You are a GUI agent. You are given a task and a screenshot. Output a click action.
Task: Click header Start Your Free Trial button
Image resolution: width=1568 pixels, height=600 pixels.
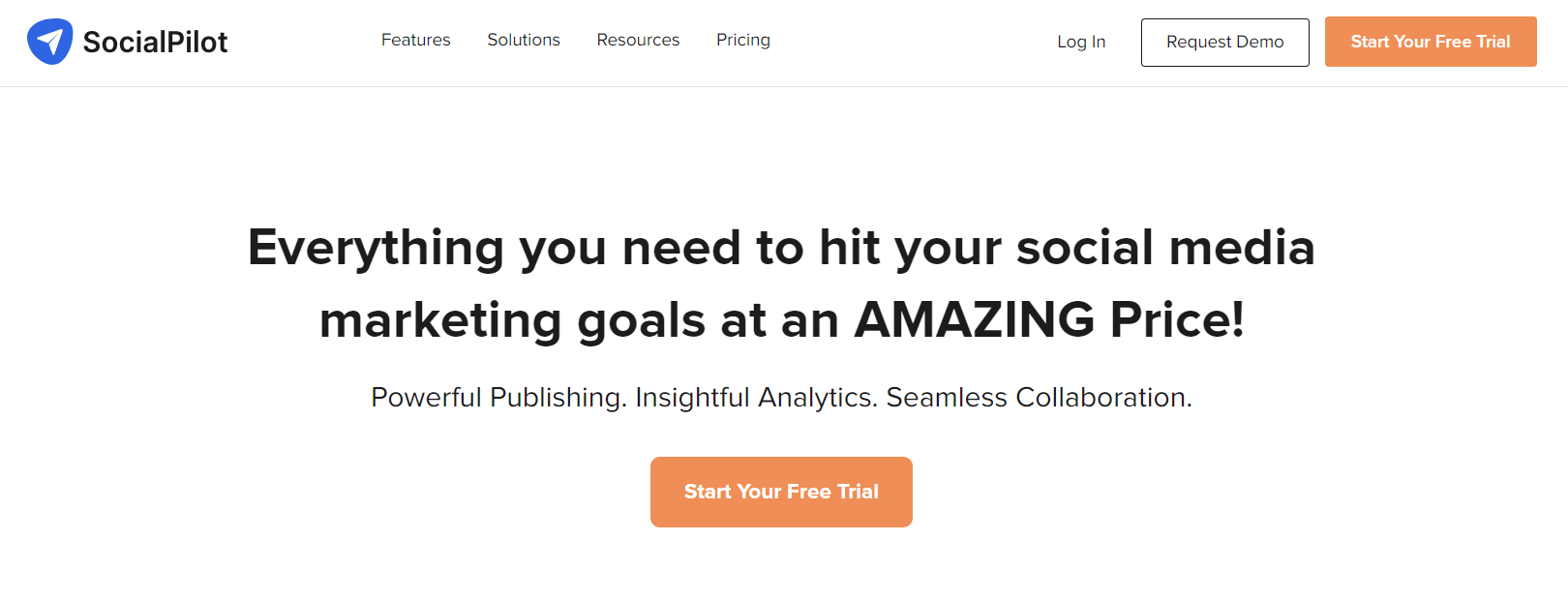click(1431, 42)
